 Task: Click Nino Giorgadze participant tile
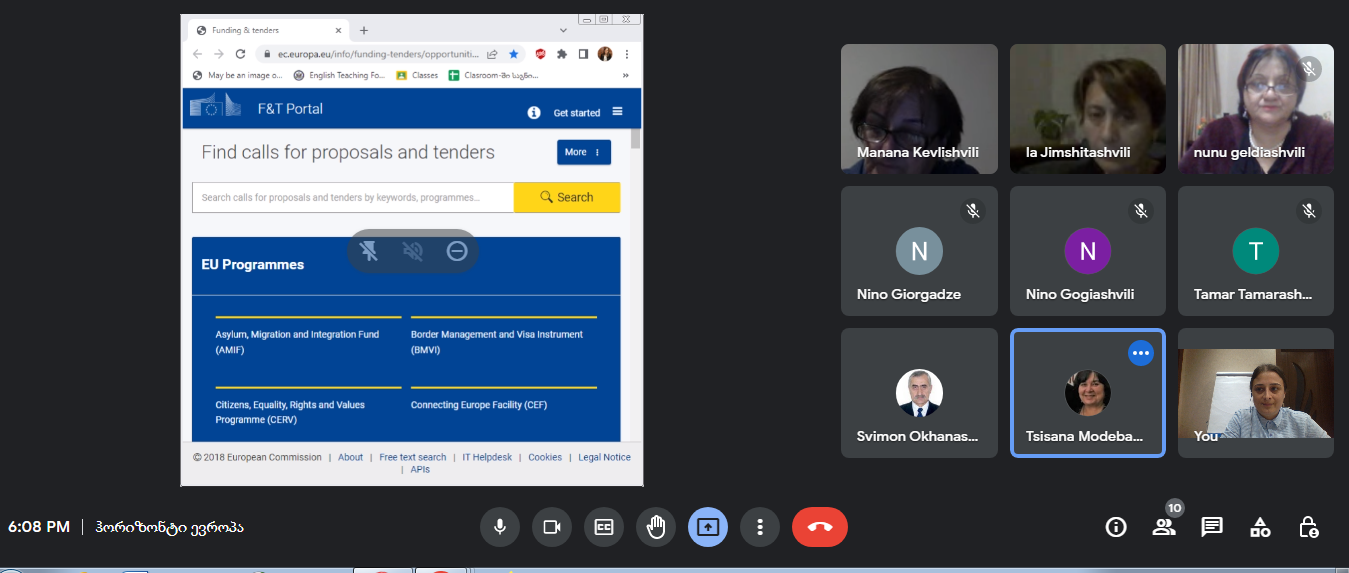919,251
